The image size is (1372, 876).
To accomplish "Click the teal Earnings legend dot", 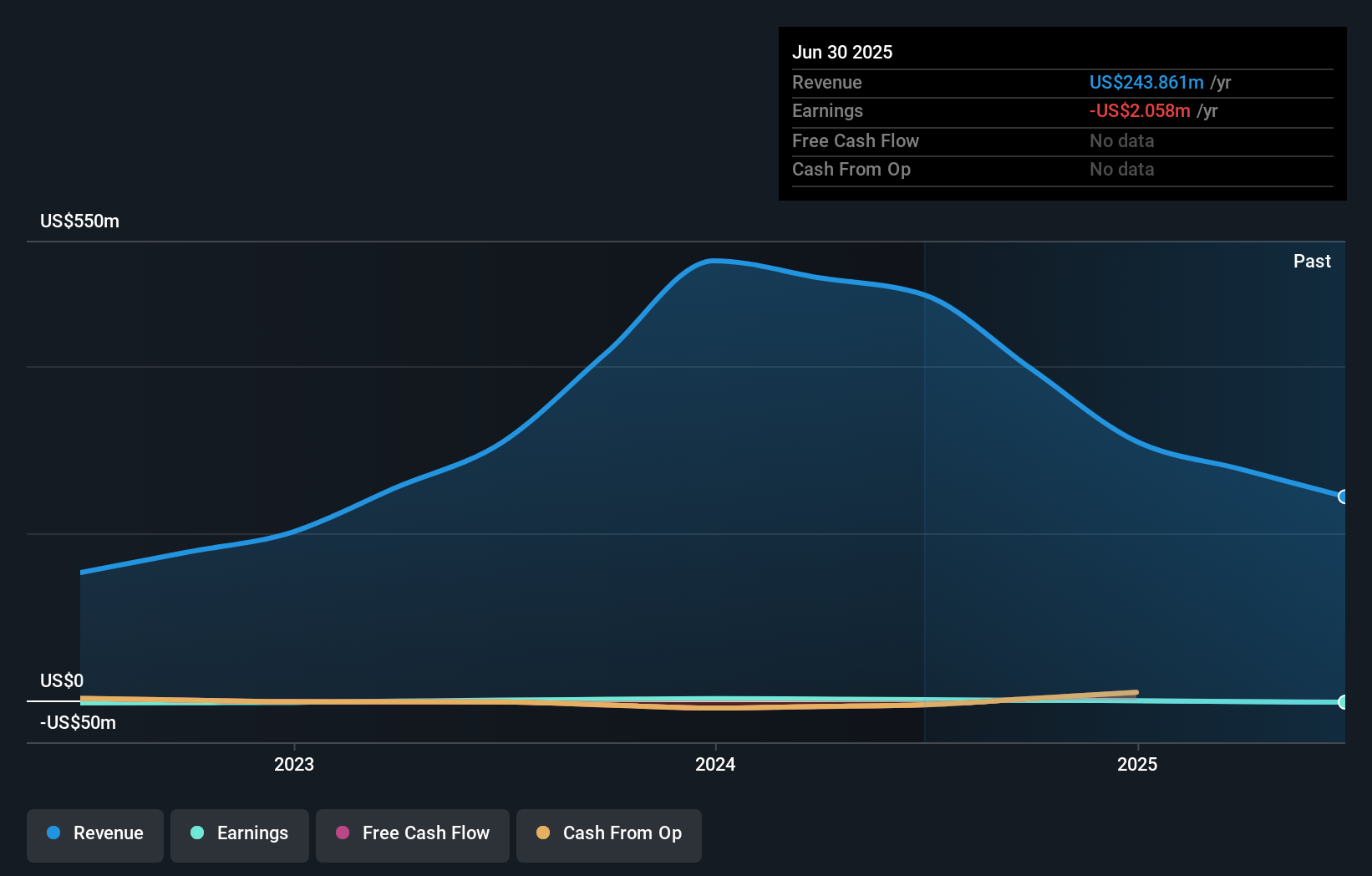I will 197,833.
